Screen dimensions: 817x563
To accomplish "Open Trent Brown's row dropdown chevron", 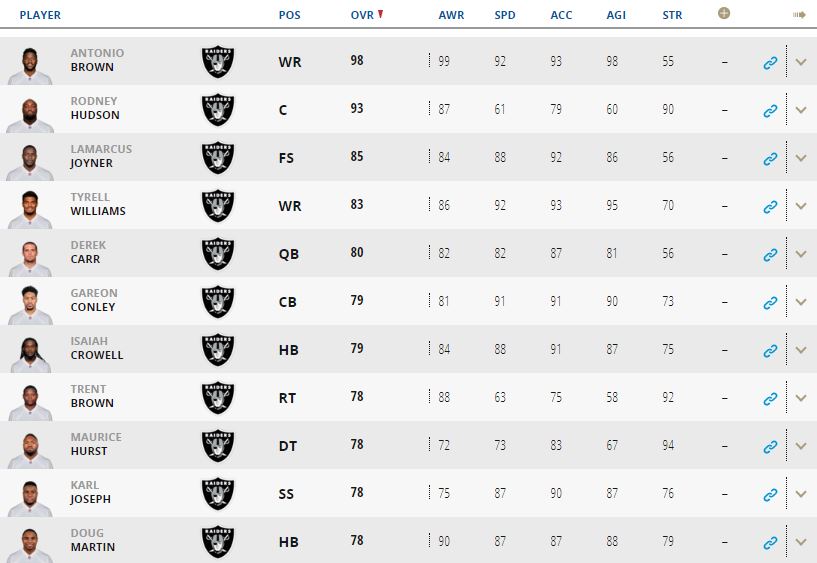I will click(x=800, y=398).
